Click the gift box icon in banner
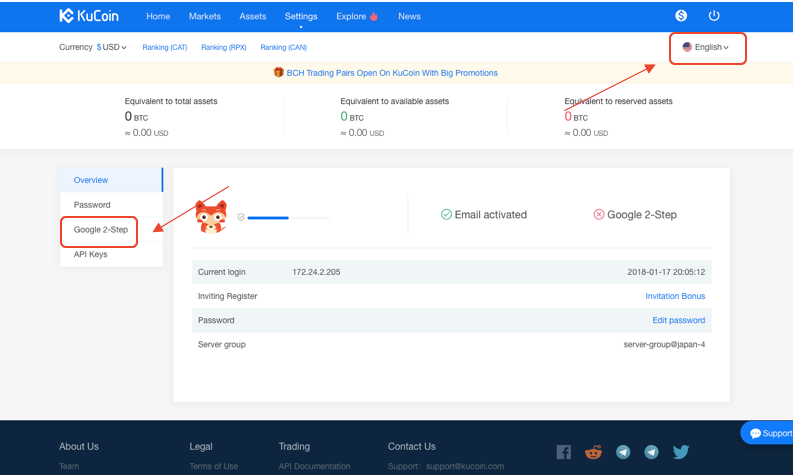Viewport: 794px width, 475px height. (278, 72)
